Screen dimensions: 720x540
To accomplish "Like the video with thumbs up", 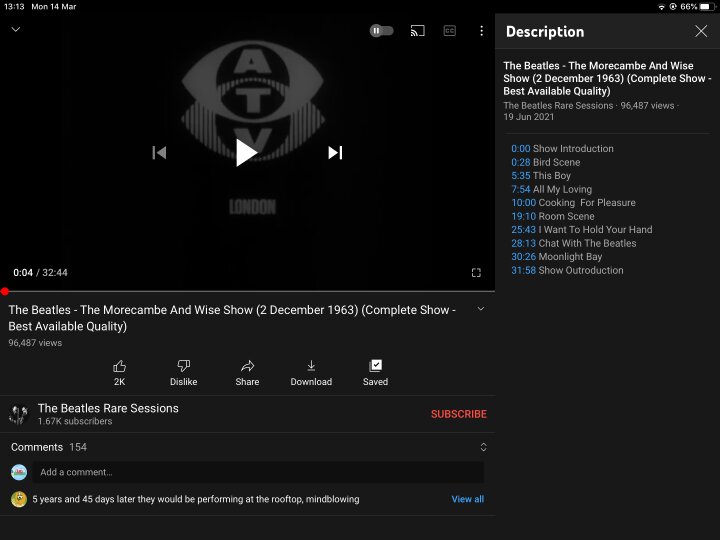I will coord(119,371).
